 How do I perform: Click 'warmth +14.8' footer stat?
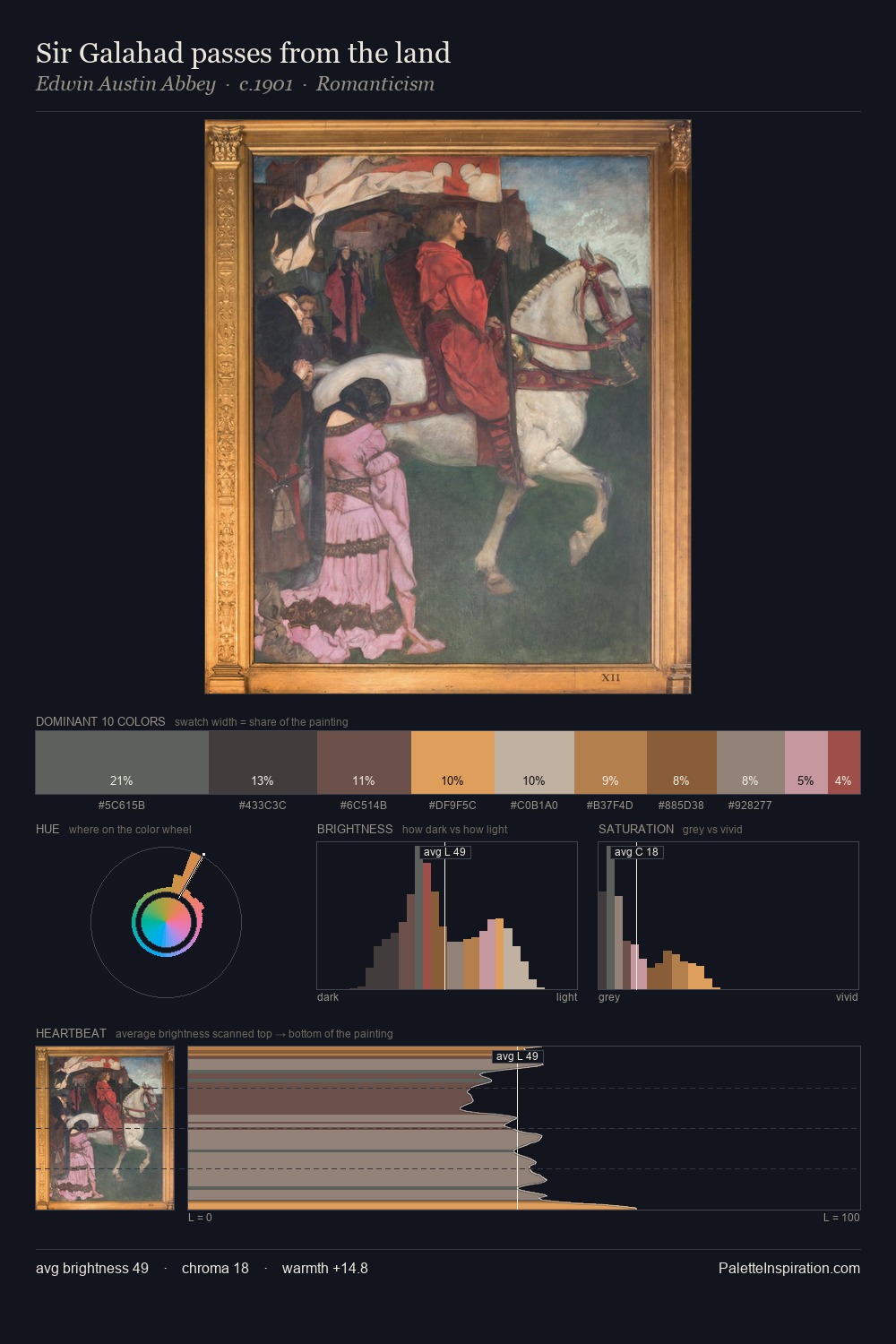pyautogui.click(x=325, y=1268)
